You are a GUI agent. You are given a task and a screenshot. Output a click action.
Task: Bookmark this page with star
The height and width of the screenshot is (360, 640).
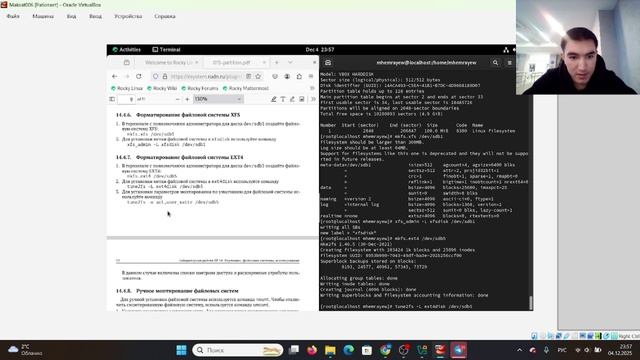(258, 76)
